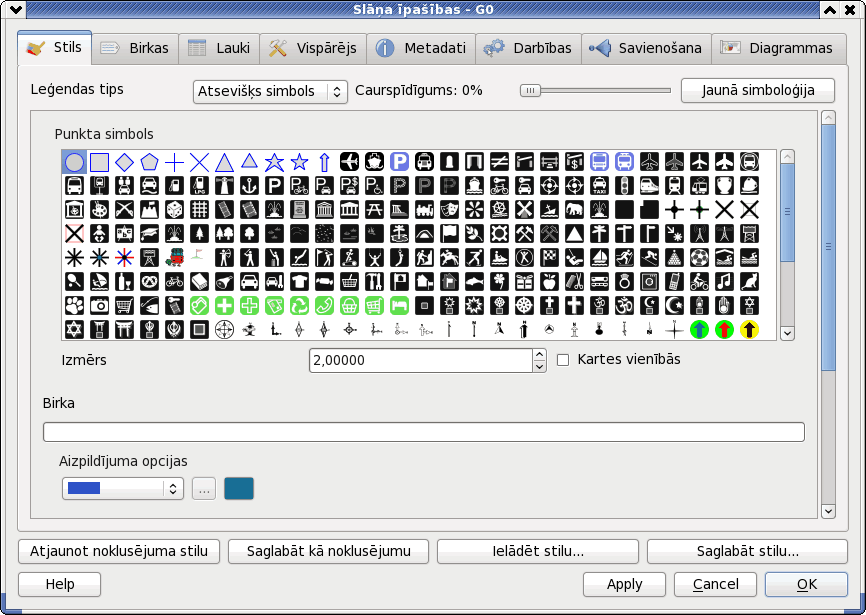Choose the elephant symbol
The height and width of the screenshot is (615, 866).
pyautogui.click(x=574, y=210)
